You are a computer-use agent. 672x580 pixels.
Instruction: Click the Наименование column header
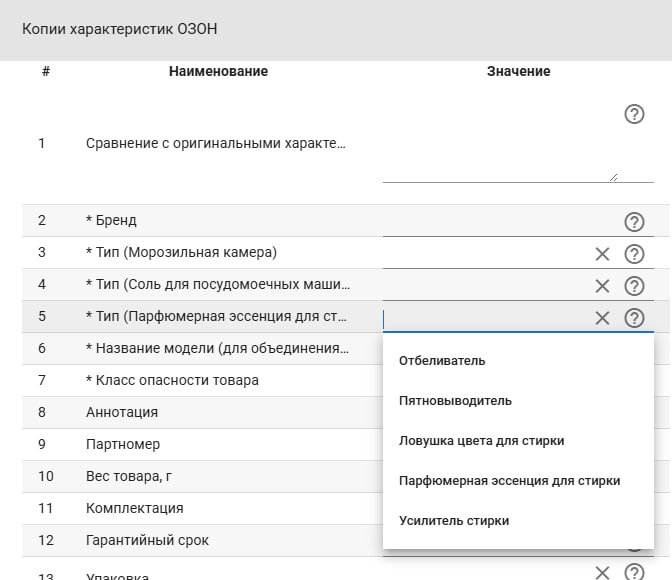pos(218,71)
